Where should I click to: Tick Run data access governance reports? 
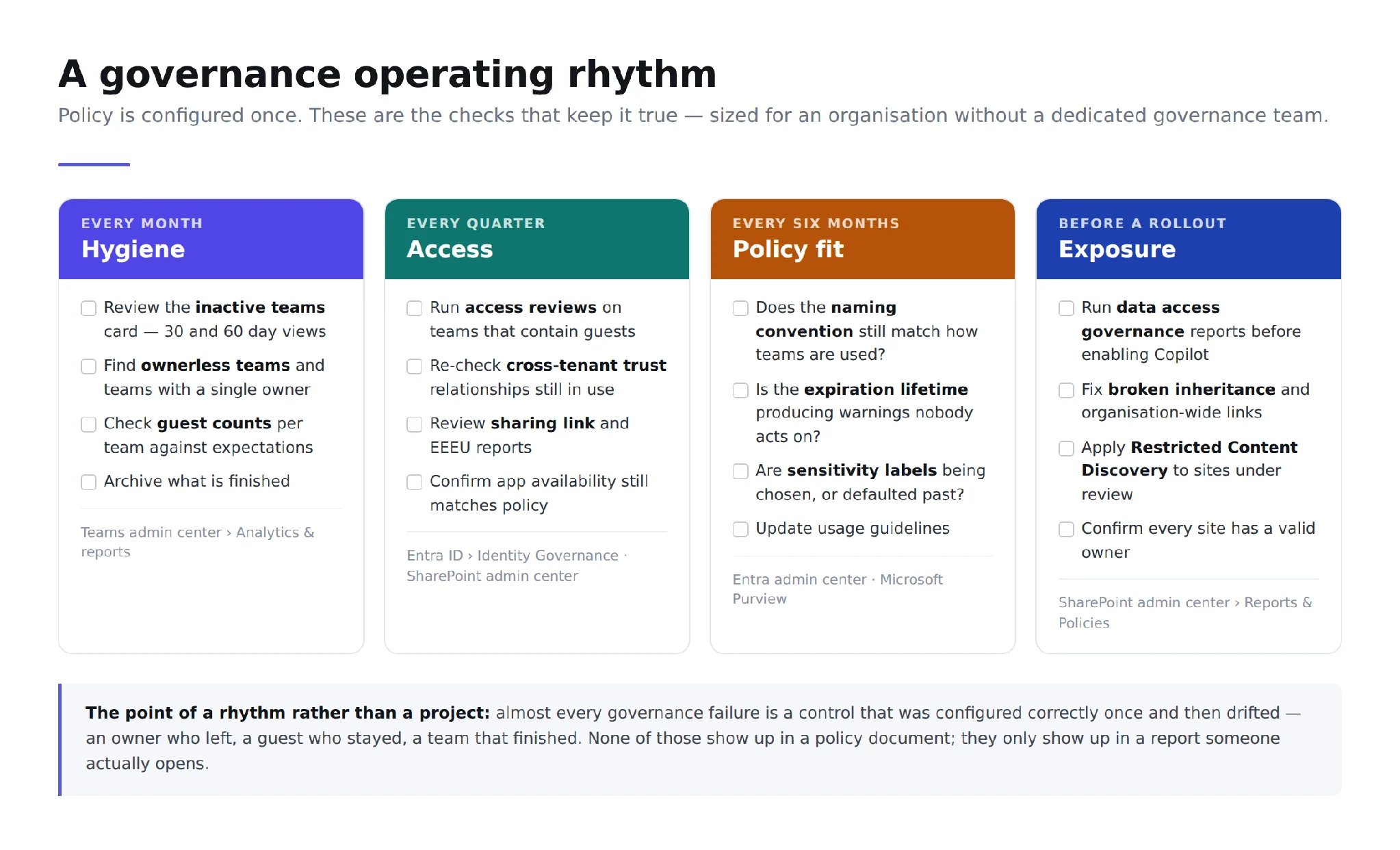coord(1066,309)
